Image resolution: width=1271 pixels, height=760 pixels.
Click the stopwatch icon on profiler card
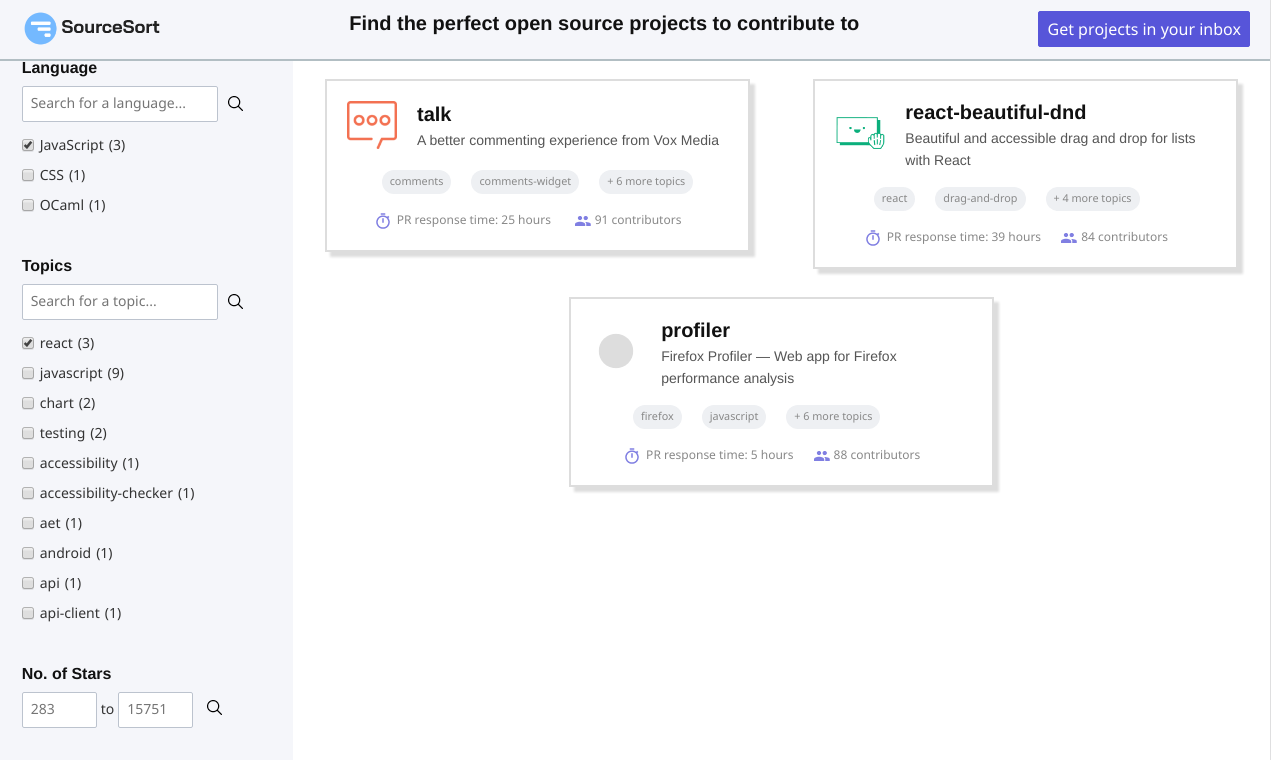point(632,455)
